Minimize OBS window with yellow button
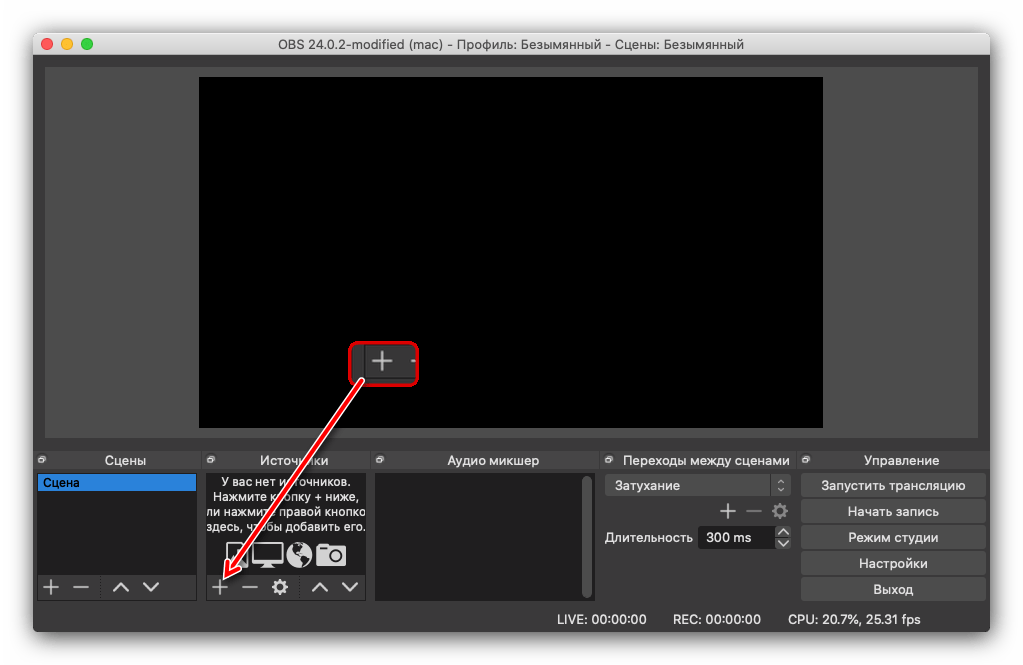The width and height of the screenshot is (1023, 665). [67, 44]
